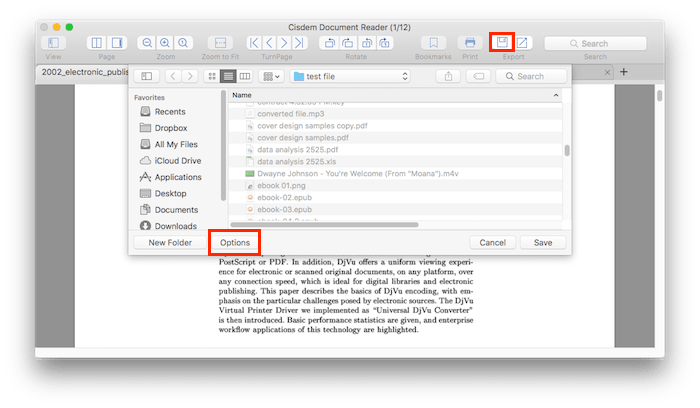Click the Save button
This screenshot has height=408, width=700.
(x=543, y=242)
